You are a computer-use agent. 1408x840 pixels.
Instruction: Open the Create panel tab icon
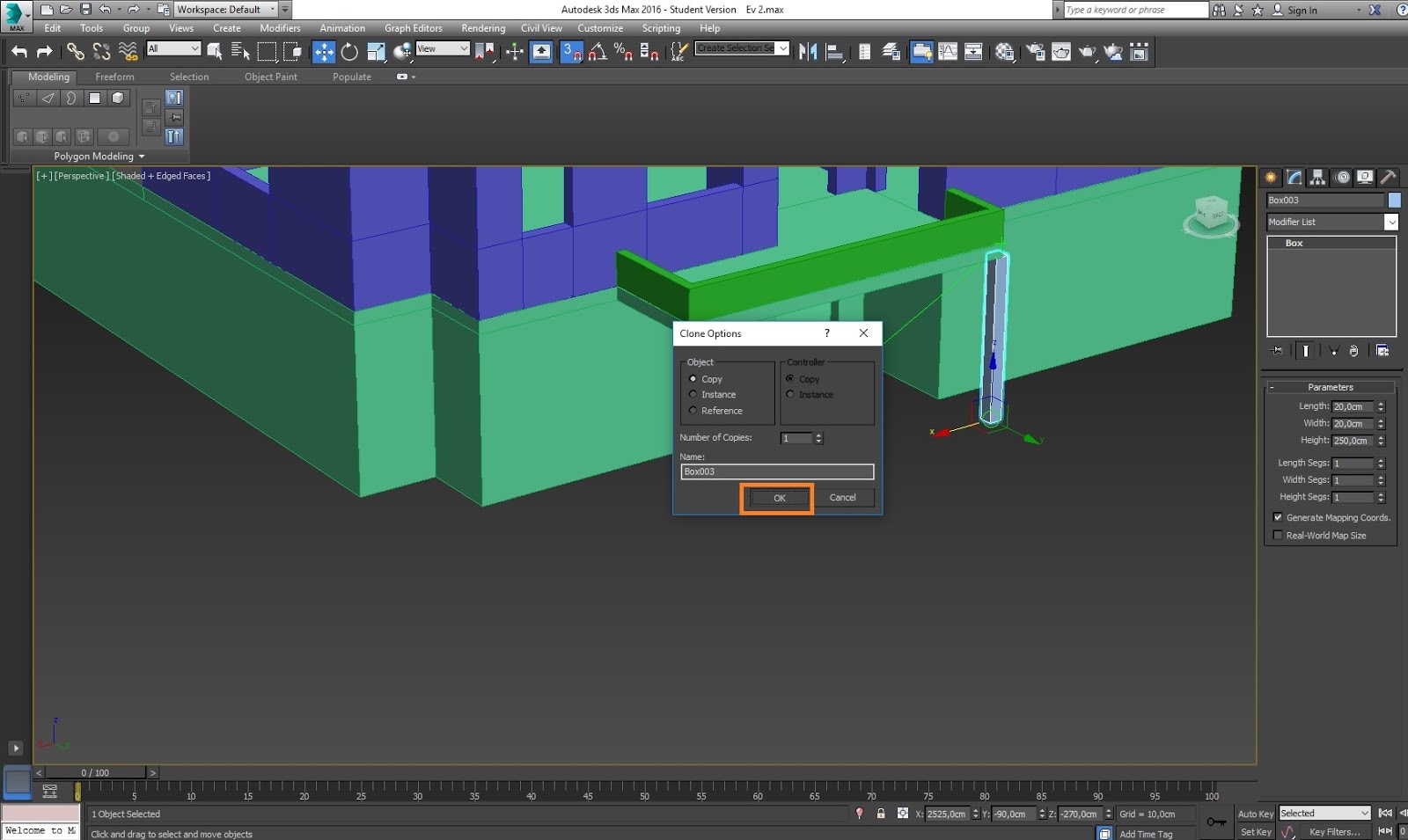click(x=1270, y=177)
